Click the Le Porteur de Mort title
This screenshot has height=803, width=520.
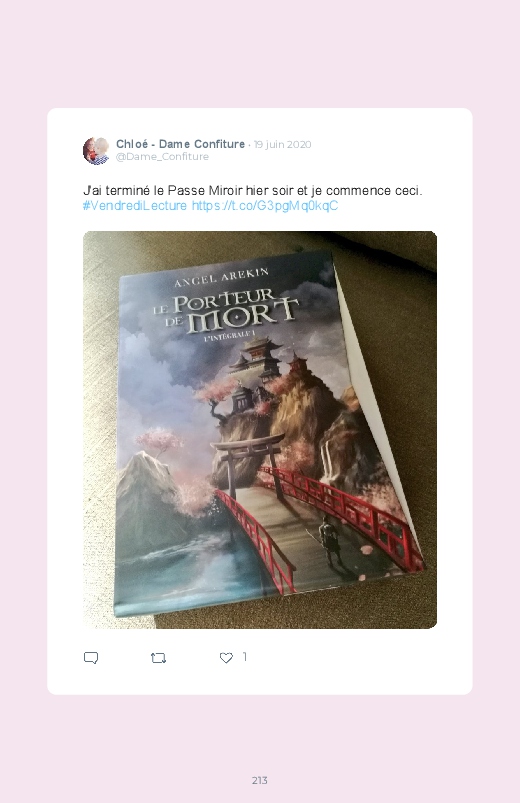[225, 312]
